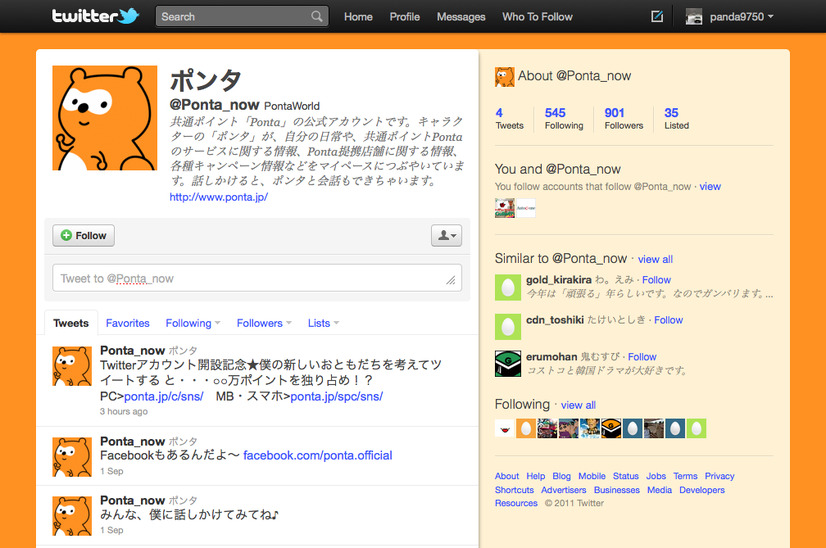Expand the panda9750 account menu
The image size is (826, 548).
pyautogui.click(x=742, y=17)
